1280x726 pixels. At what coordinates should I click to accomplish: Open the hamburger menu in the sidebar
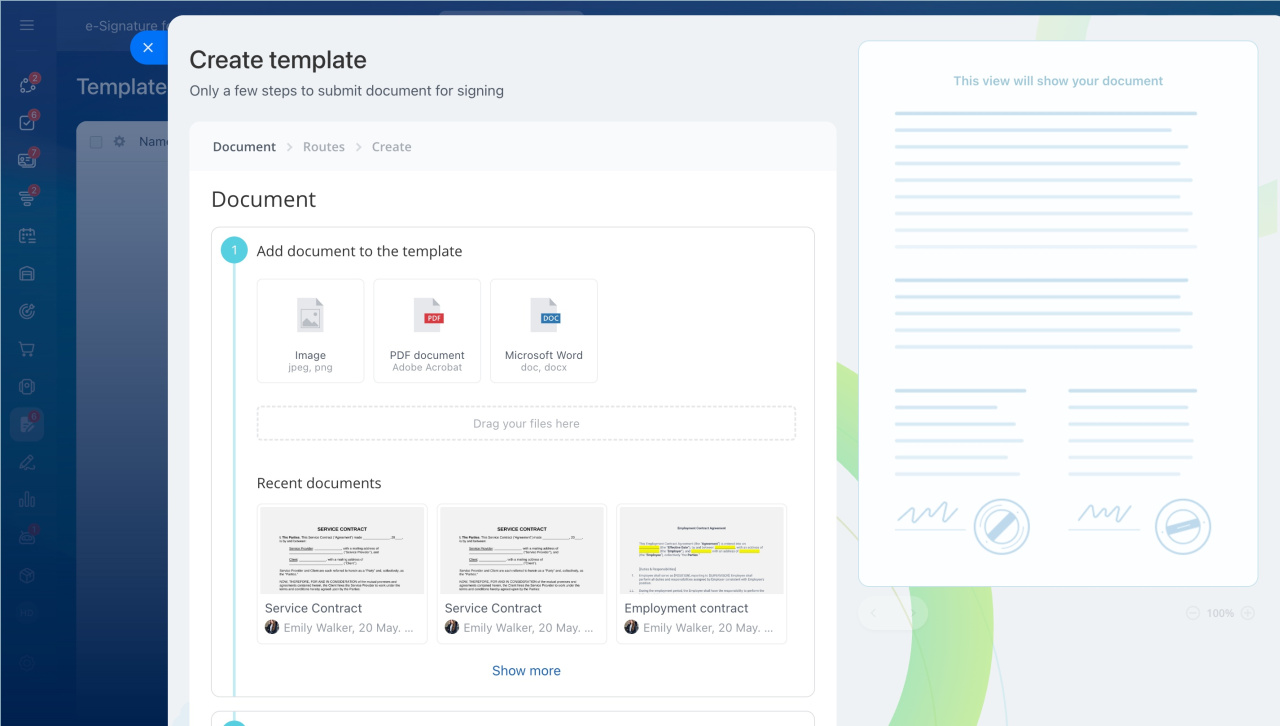27,25
